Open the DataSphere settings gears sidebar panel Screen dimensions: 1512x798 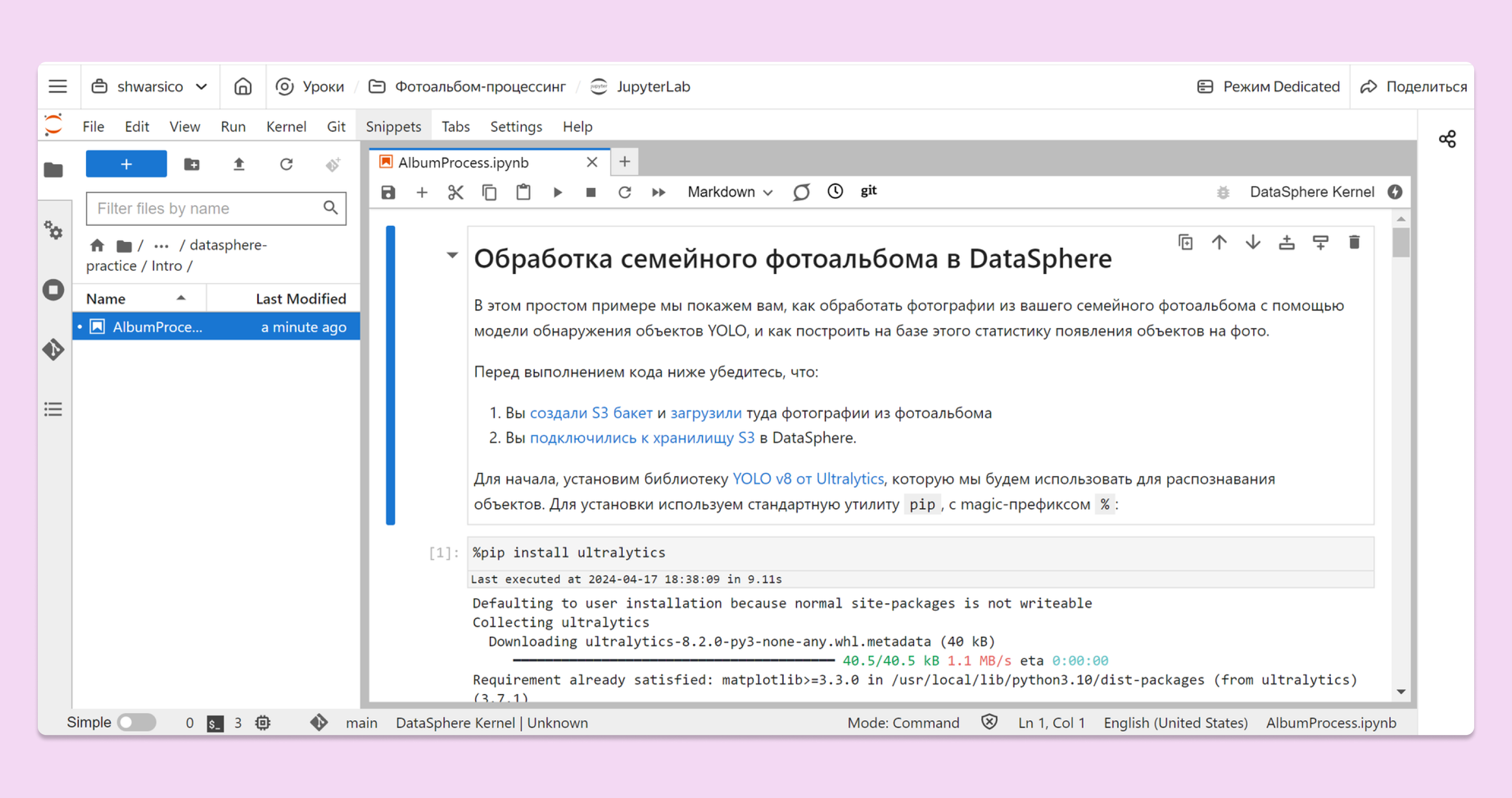pyautogui.click(x=54, y=230)
